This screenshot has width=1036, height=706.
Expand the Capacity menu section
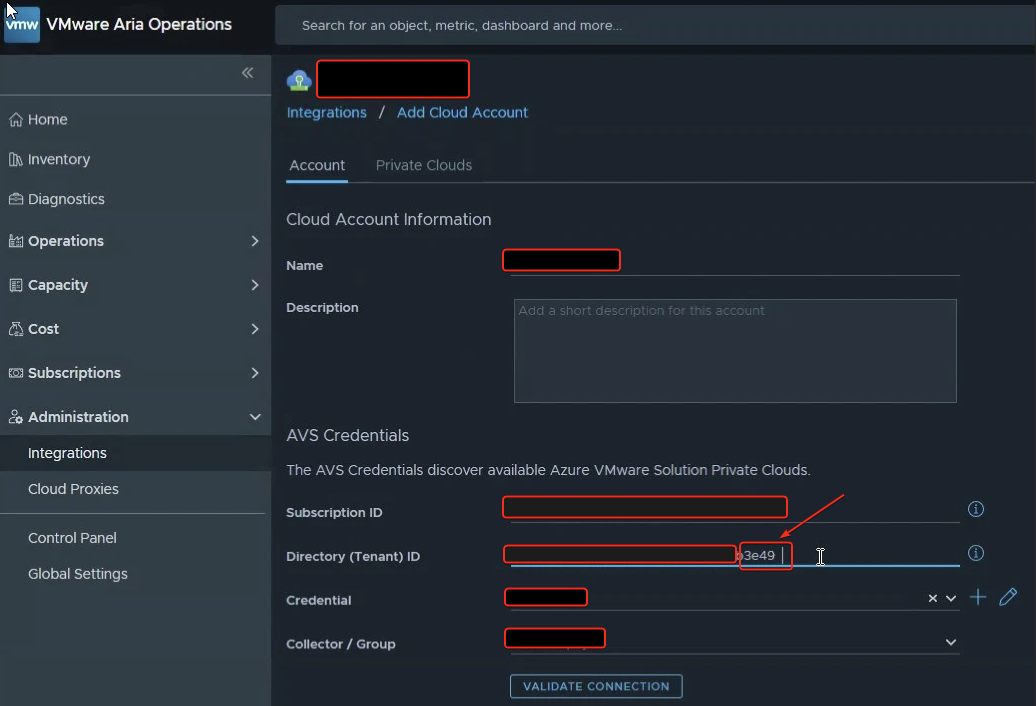[254, 285]
